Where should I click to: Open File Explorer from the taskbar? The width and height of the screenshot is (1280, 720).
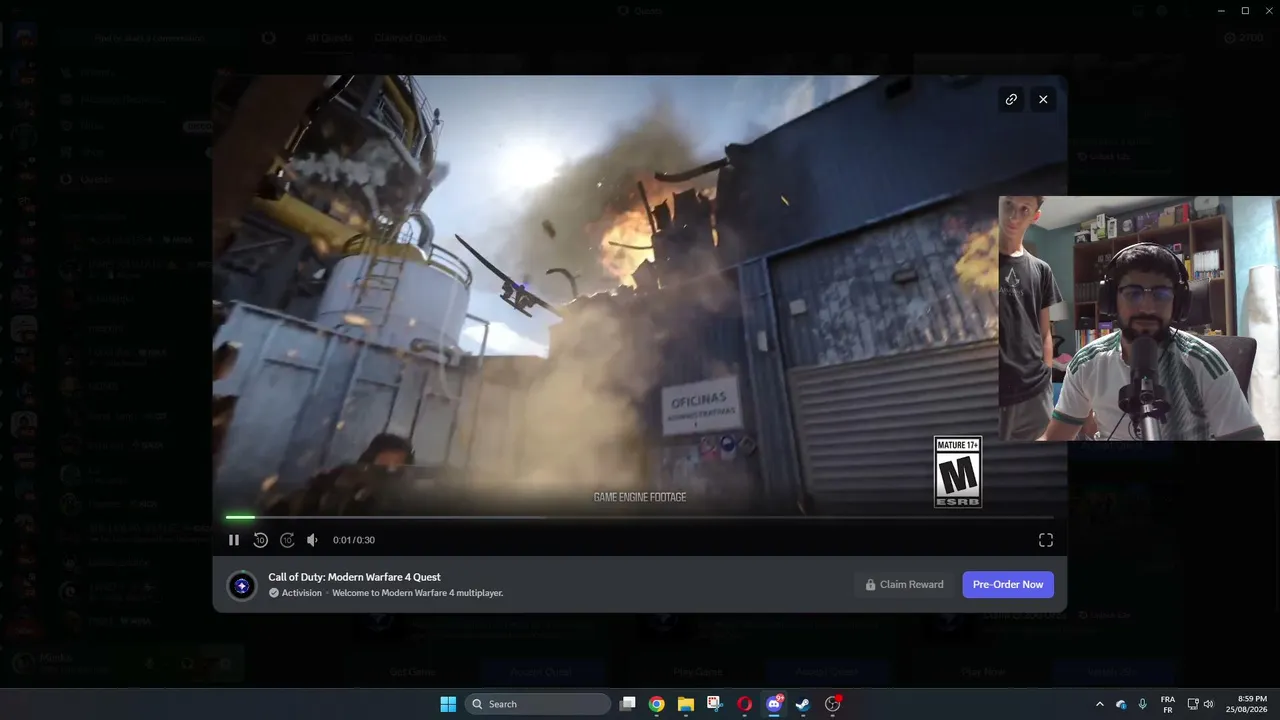[685, 704]
